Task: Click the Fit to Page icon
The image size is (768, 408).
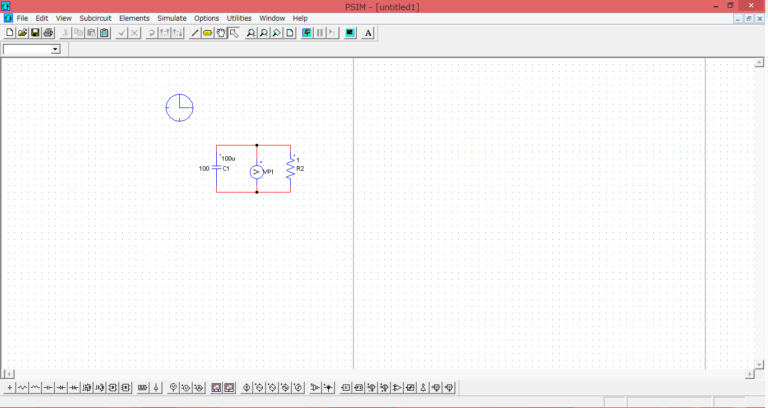Action: click(290, 33)
